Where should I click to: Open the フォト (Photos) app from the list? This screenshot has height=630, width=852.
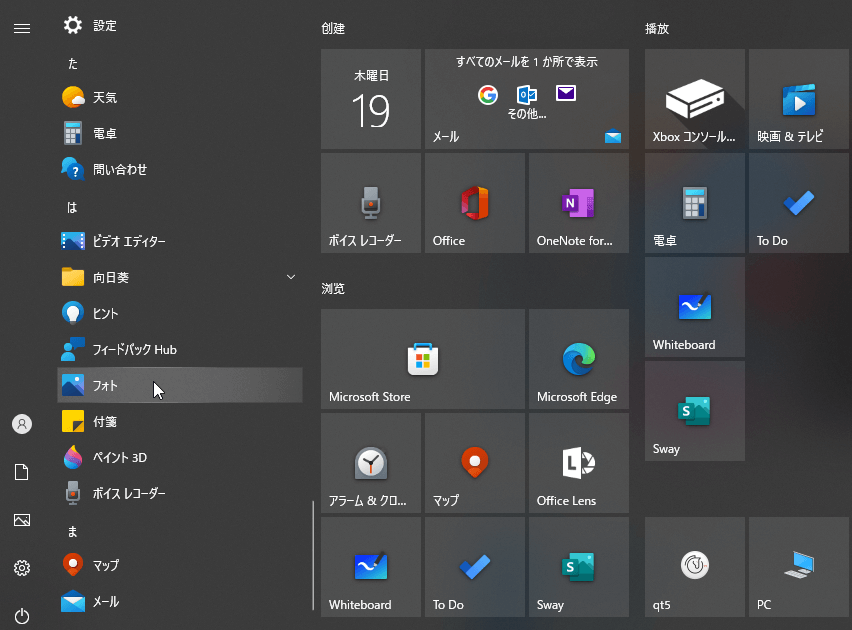180,385
